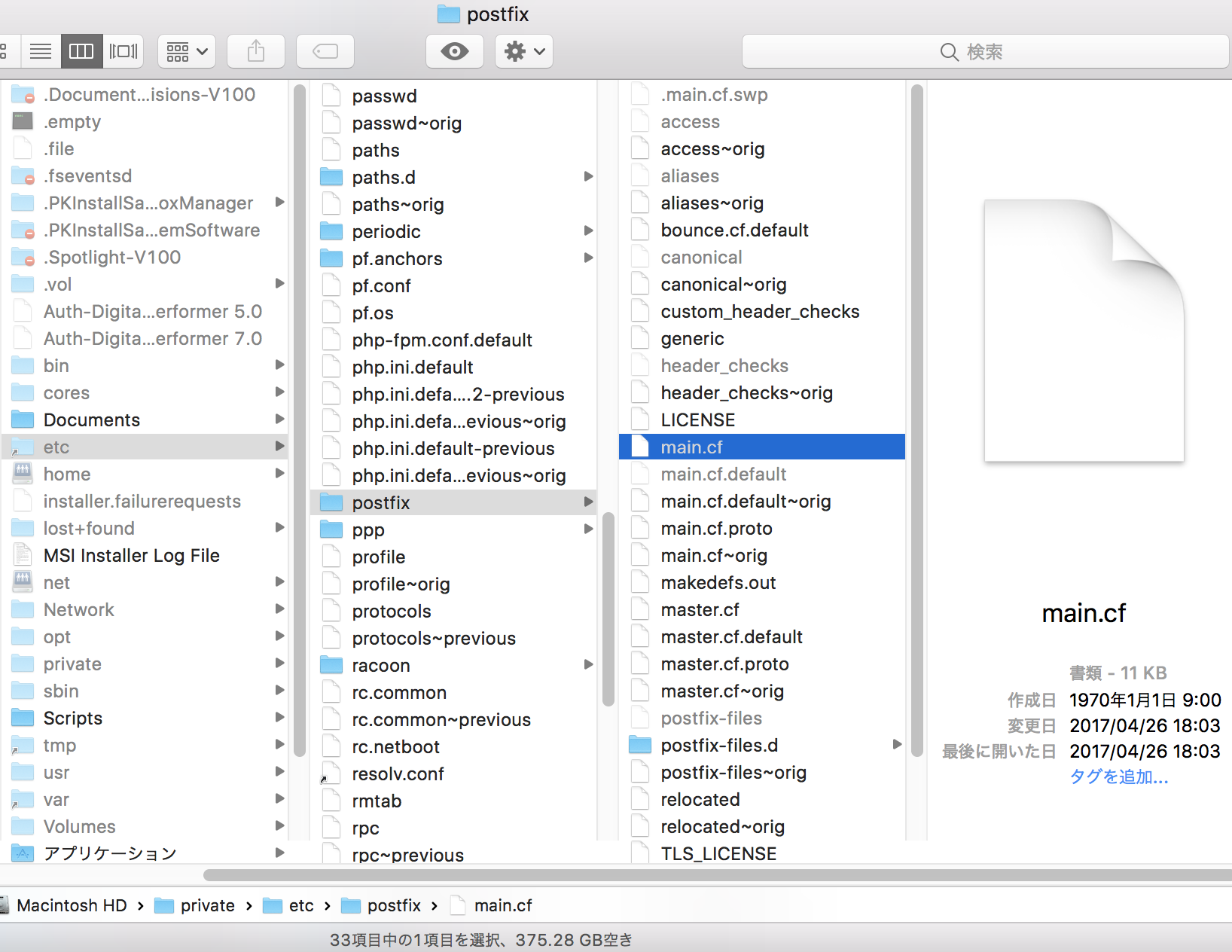Select the main.cf file icon in list
Image resolution: width=1232 pixels, height=952 pixels.
point(640,446)
